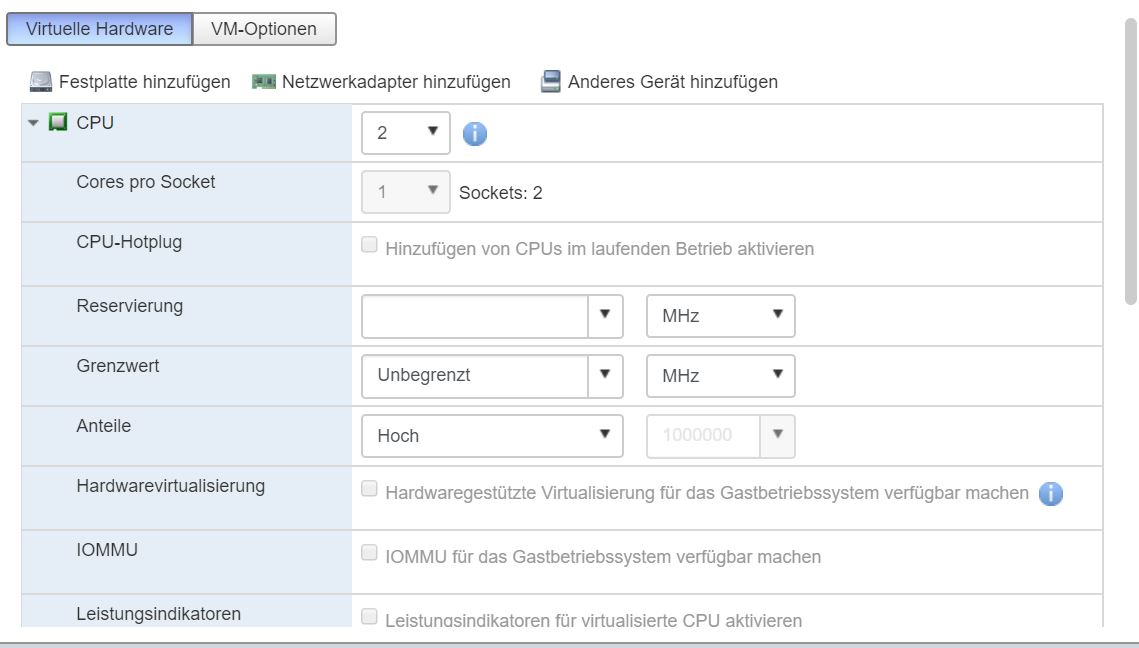Collapse the CPU section triangle
Screen dimensions: 1139x648
point(33,123)
